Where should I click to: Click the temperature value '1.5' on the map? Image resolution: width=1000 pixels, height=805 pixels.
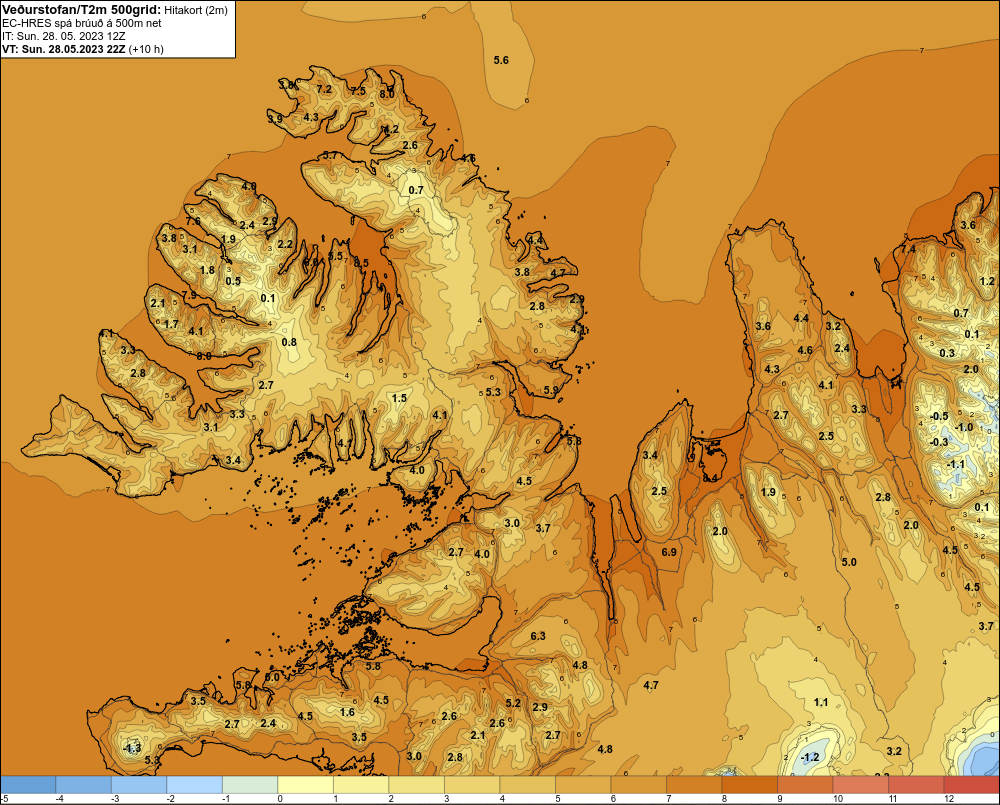coord(399,399)
